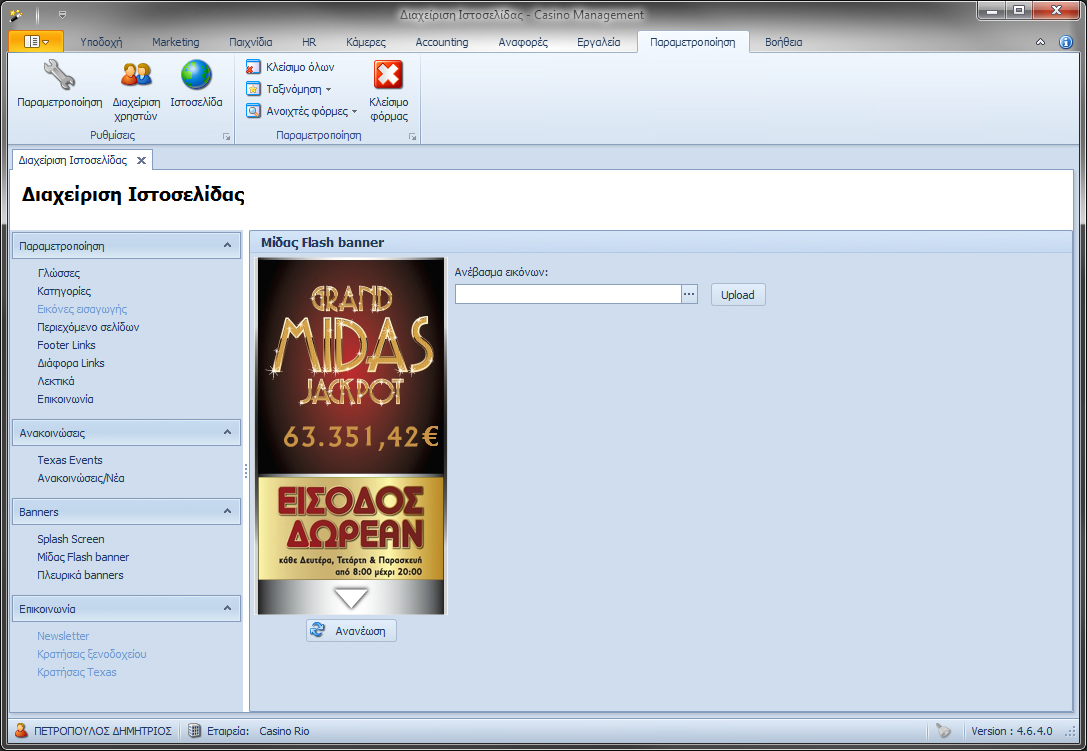1087x751 pixels.
Task: Click the blue info help icon
Action: point(1066,42)
